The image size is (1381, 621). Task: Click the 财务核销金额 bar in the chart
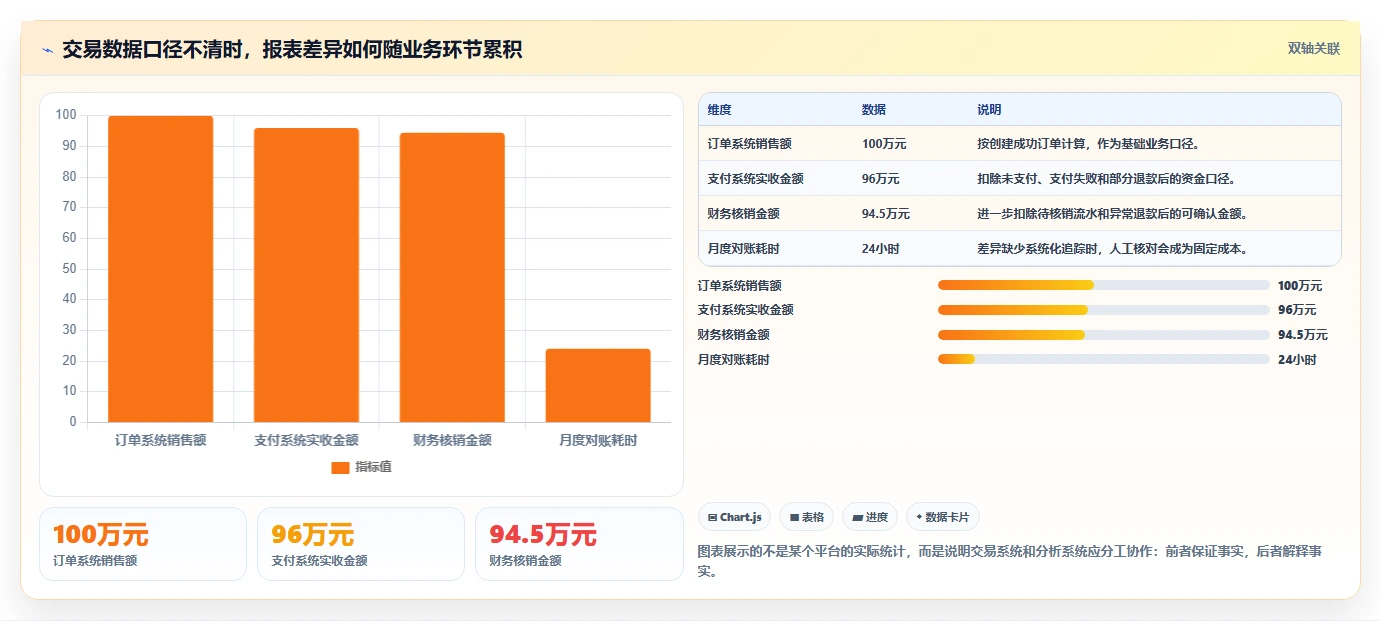click(x=452, y=277)
